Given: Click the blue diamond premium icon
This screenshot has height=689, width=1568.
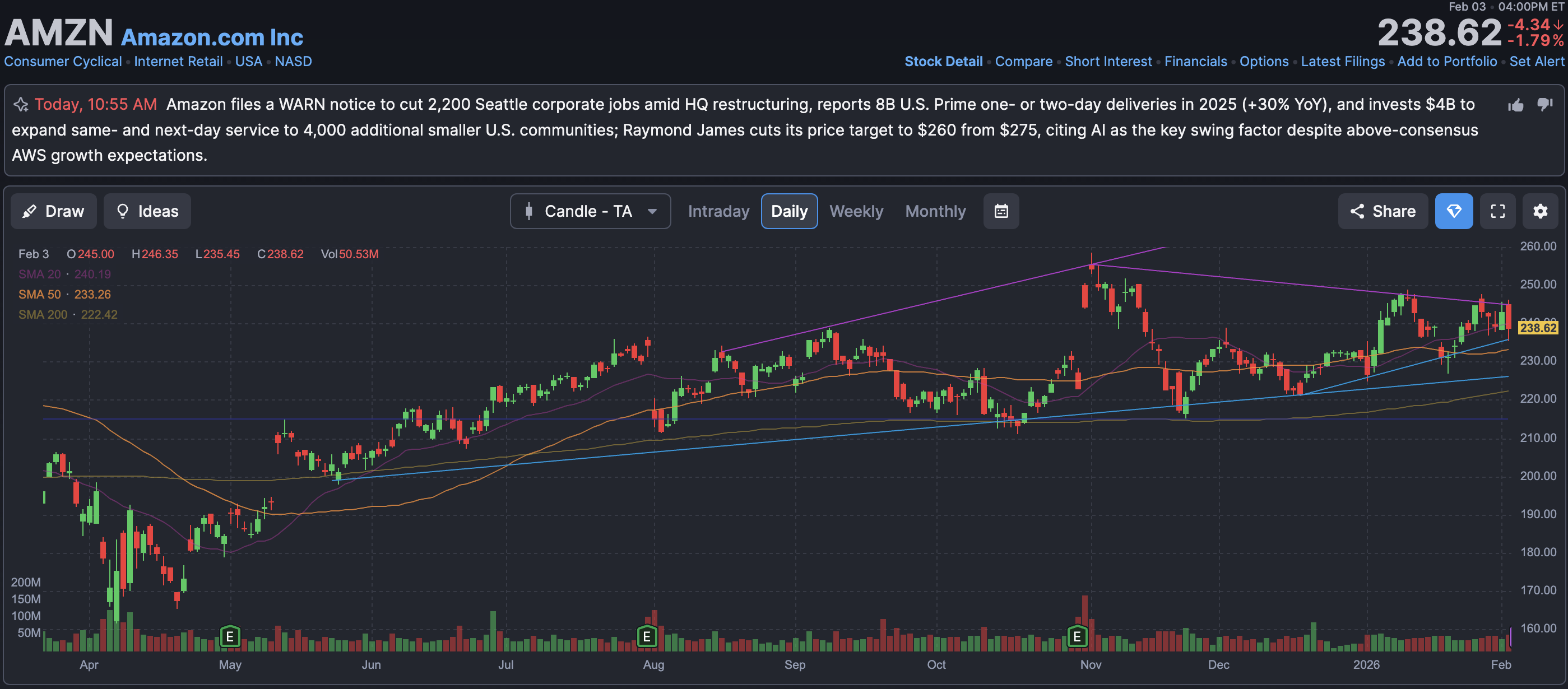Looking at the screenshot, I should (1453, 211).
